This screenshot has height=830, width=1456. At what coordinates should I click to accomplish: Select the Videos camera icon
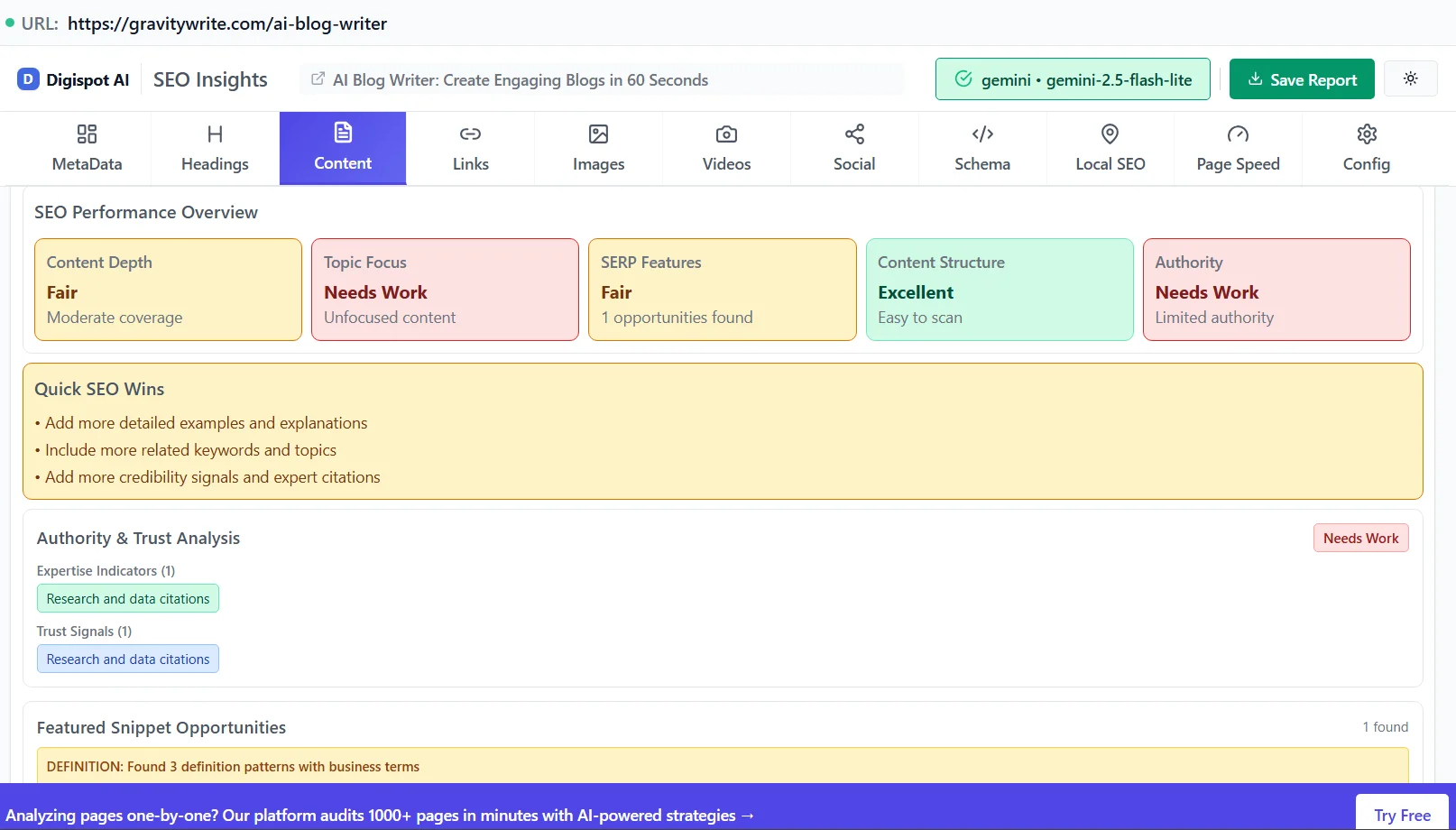[x=726, y=134]
